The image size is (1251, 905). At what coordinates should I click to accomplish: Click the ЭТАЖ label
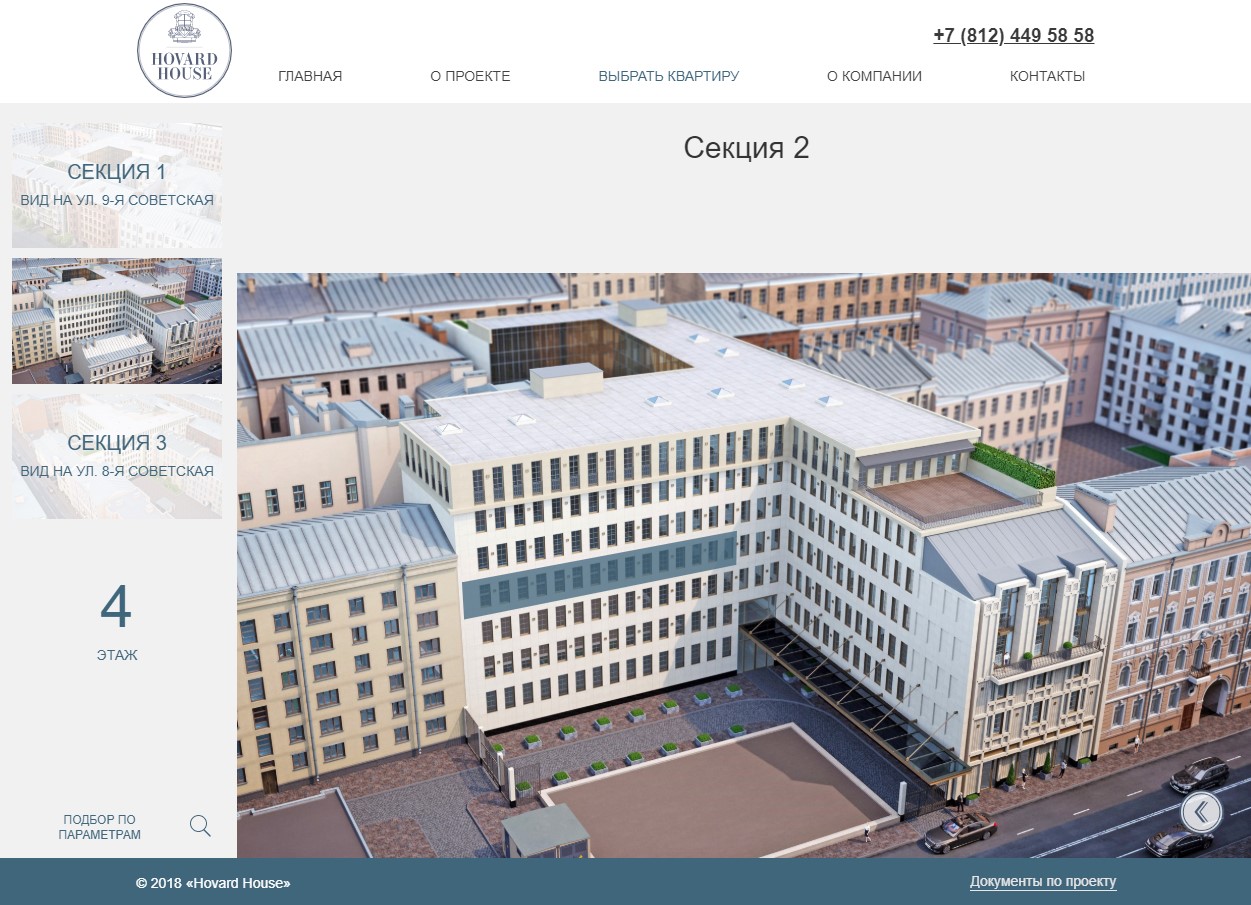[x=117, y=655]
